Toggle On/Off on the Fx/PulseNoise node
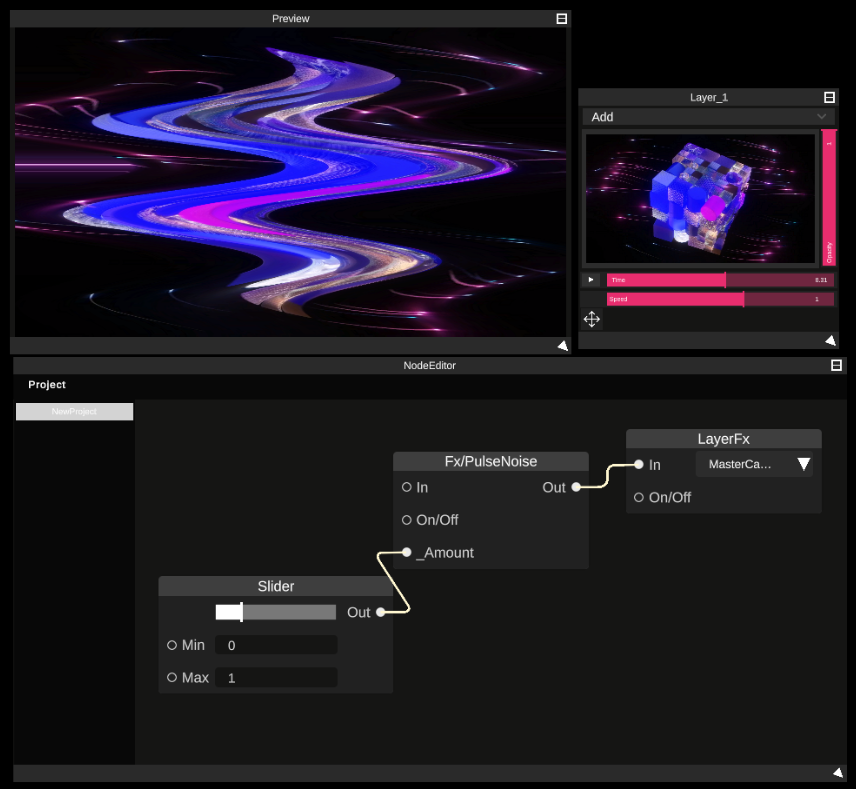 tap(406, 520)
